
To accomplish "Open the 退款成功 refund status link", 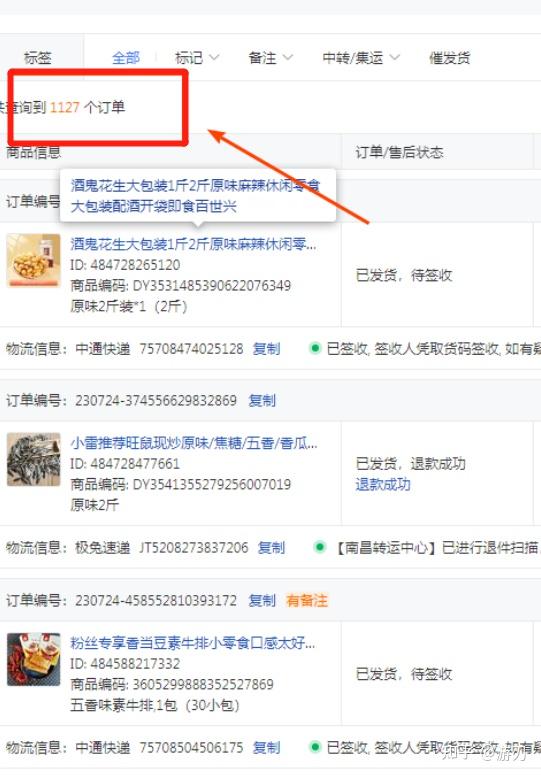I will pyautogui.click(x=383, y=484).
